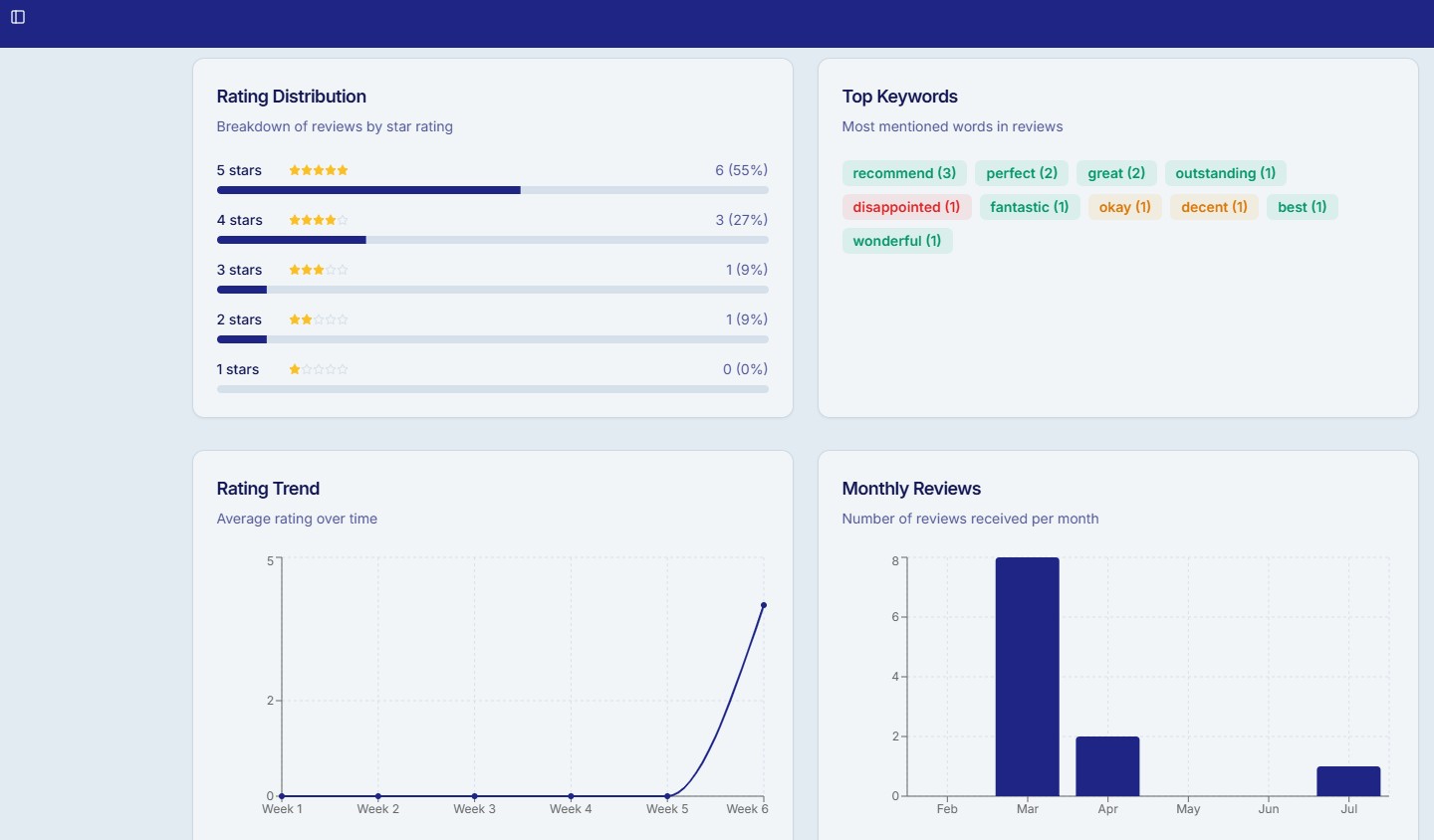
Task: Select the 'decent (1)' keyword tag
Action: coord(1214,207)
